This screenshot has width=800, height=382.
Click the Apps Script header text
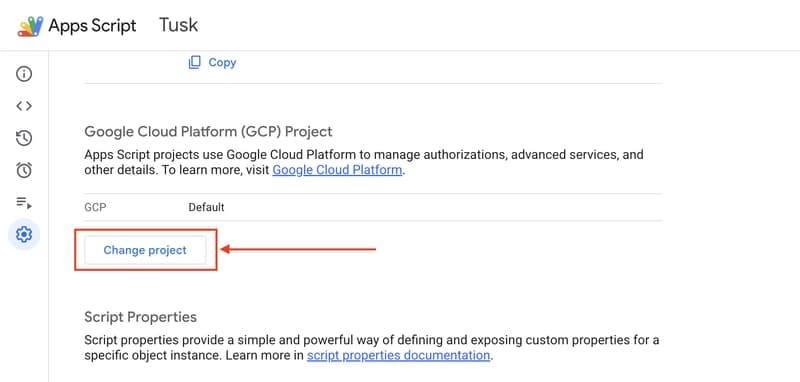tap(92, 26)
